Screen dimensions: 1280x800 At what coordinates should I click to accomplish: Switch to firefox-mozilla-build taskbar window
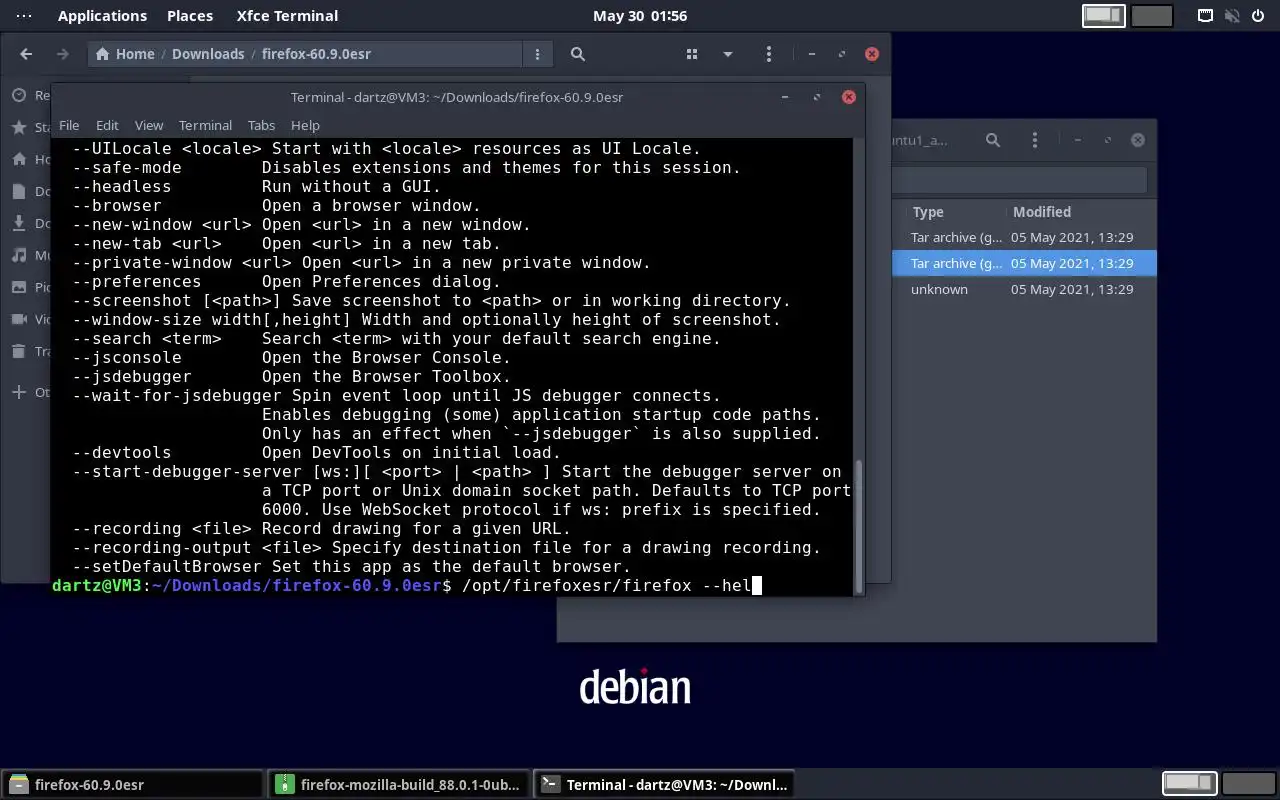point(399,785)
